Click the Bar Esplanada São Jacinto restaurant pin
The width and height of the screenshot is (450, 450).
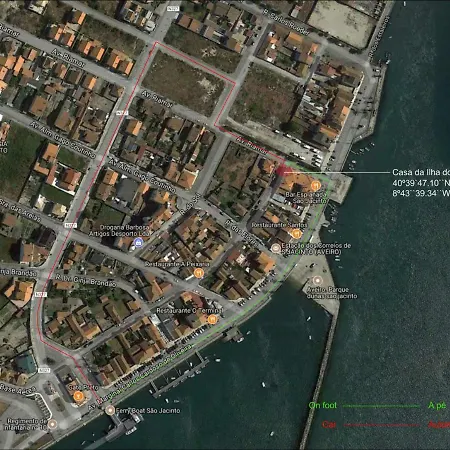coord(315,185)
